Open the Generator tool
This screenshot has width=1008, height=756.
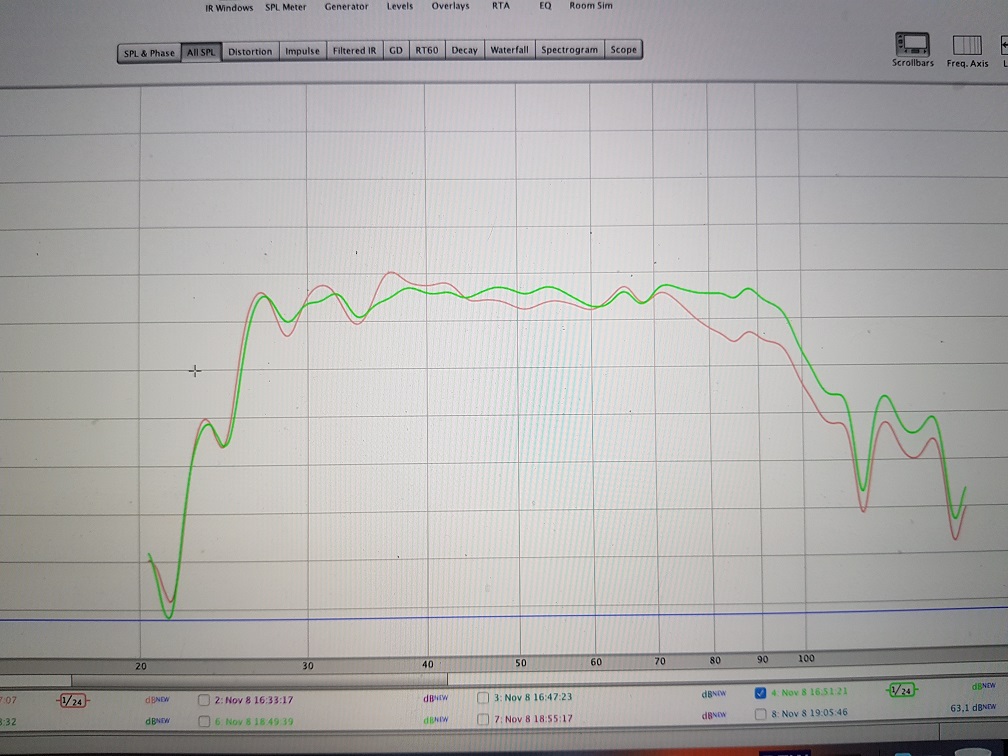346,7
